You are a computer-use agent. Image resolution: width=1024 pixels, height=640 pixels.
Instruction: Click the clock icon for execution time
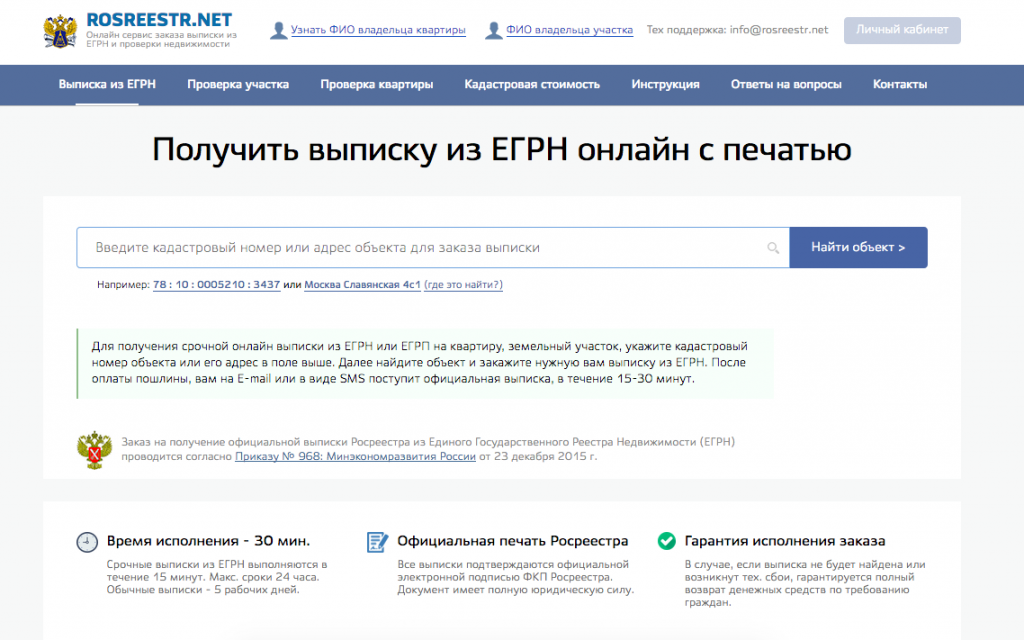point(87,542)
